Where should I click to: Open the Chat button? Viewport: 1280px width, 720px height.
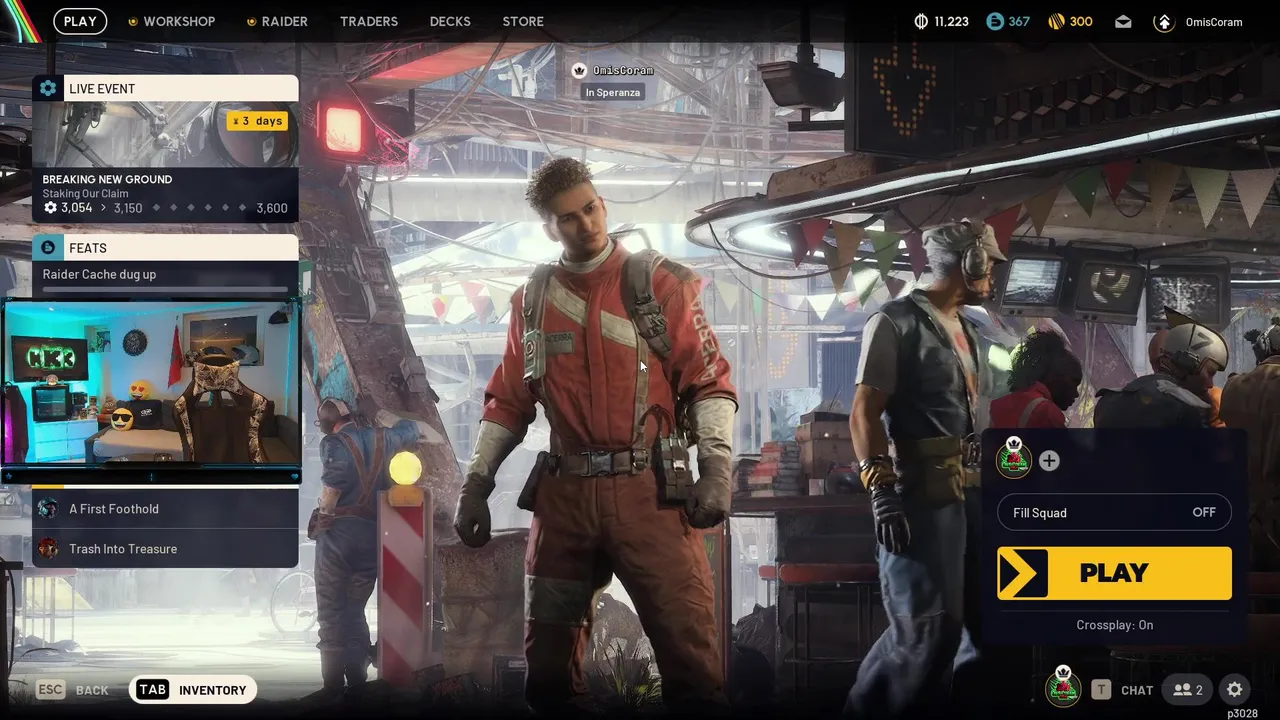pos(1122,690)
